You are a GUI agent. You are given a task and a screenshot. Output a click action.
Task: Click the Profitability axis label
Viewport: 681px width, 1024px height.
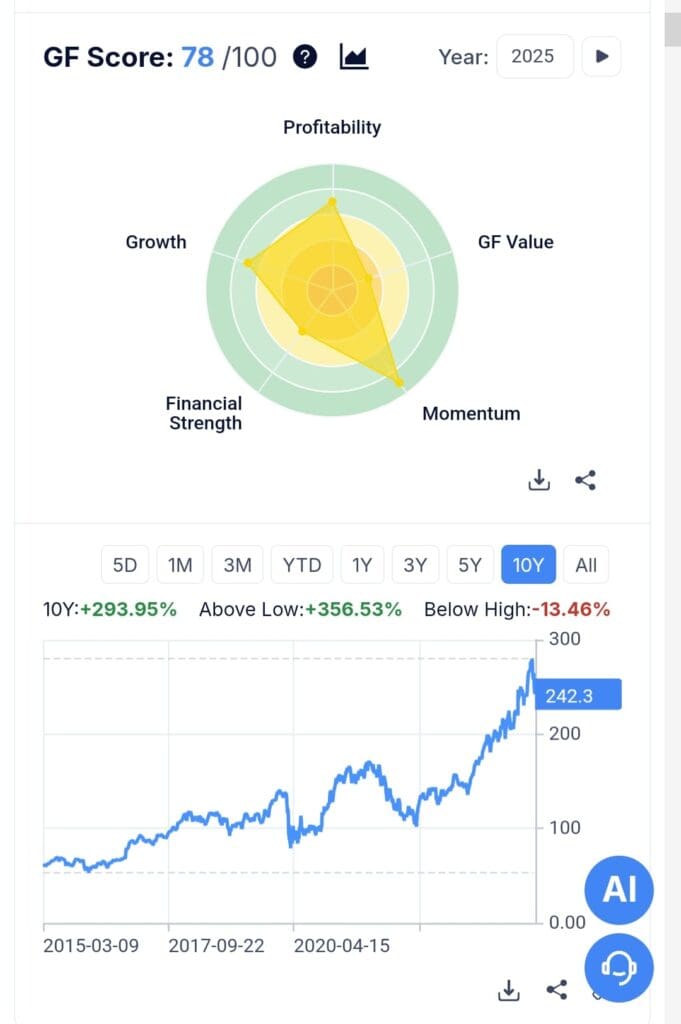pos(331,127)
